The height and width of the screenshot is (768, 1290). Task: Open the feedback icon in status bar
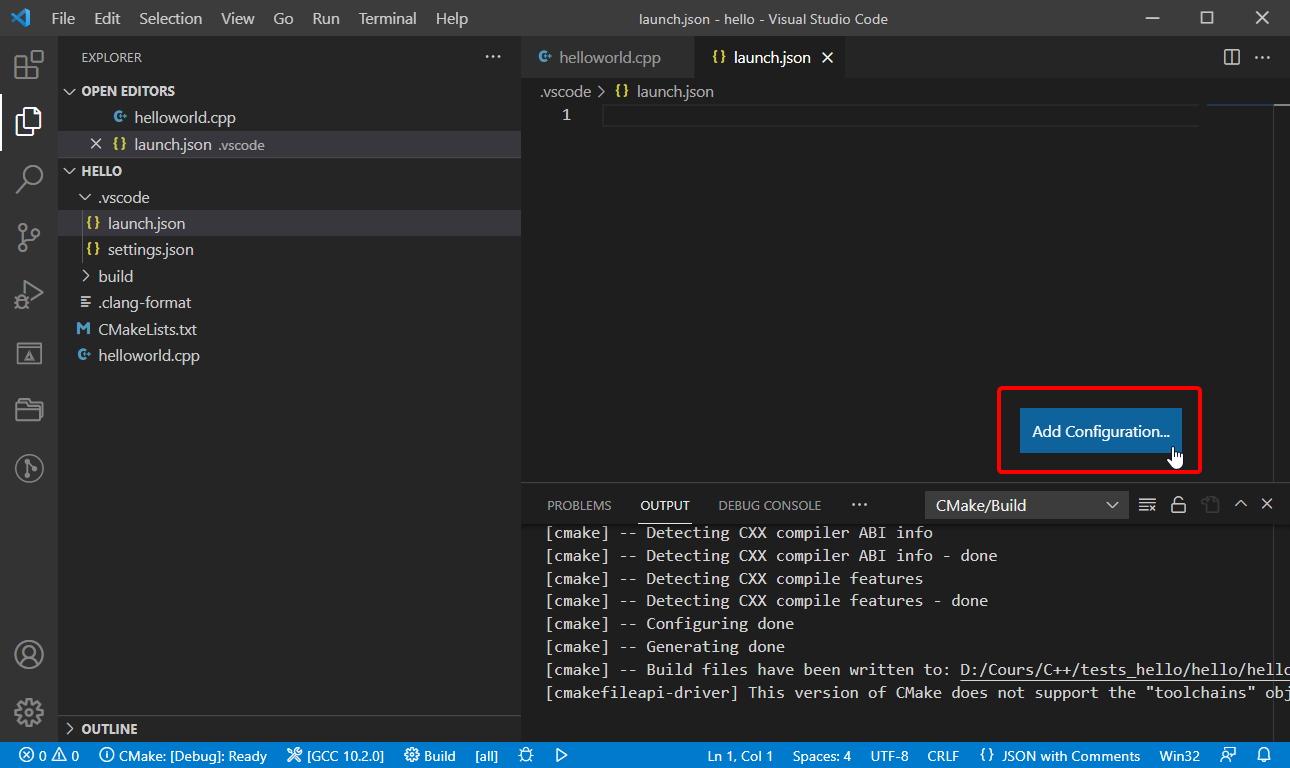point(1229,755)
